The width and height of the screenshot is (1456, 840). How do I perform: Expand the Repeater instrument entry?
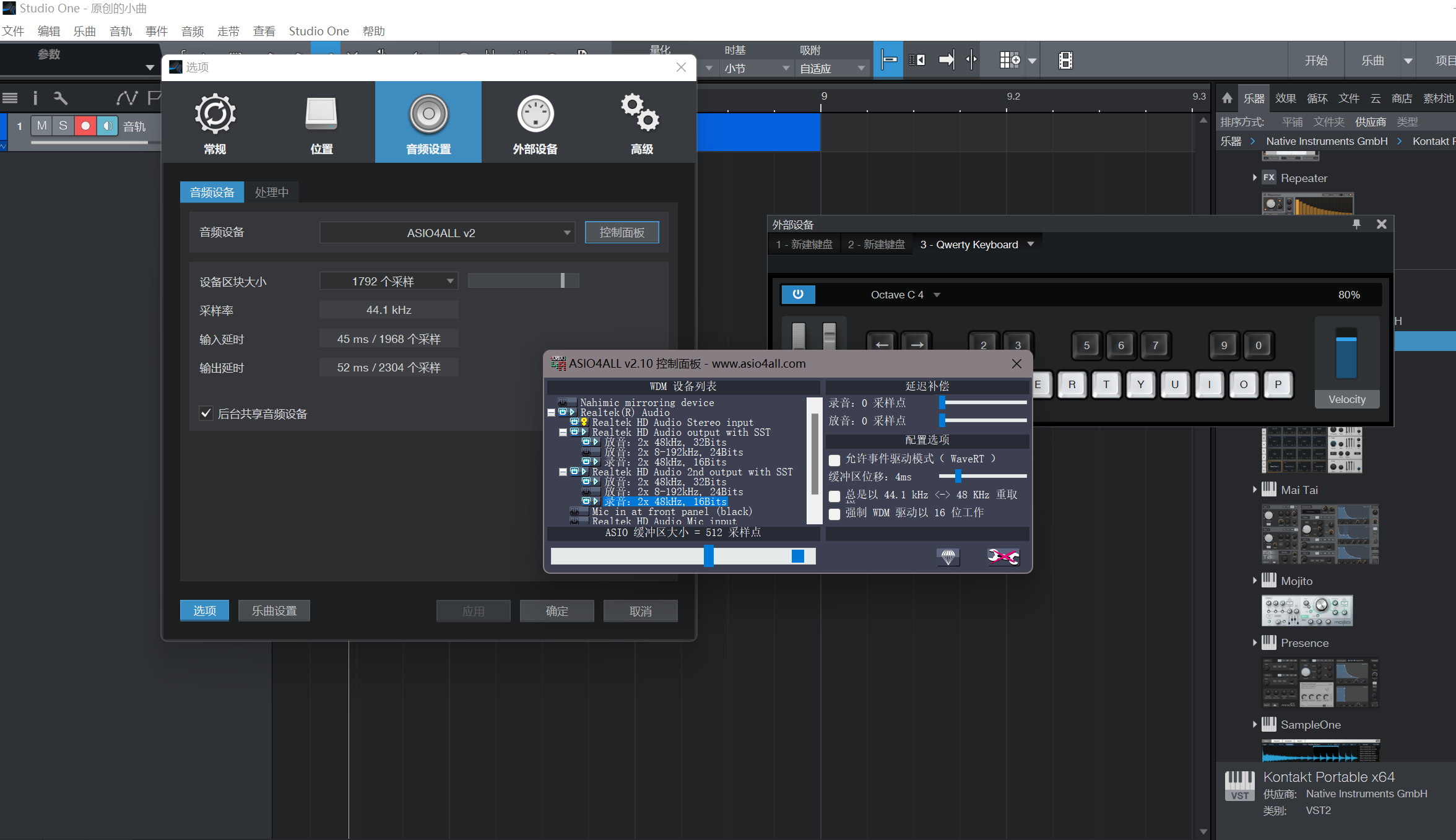pyautogui.click(x=1255, y=178)
